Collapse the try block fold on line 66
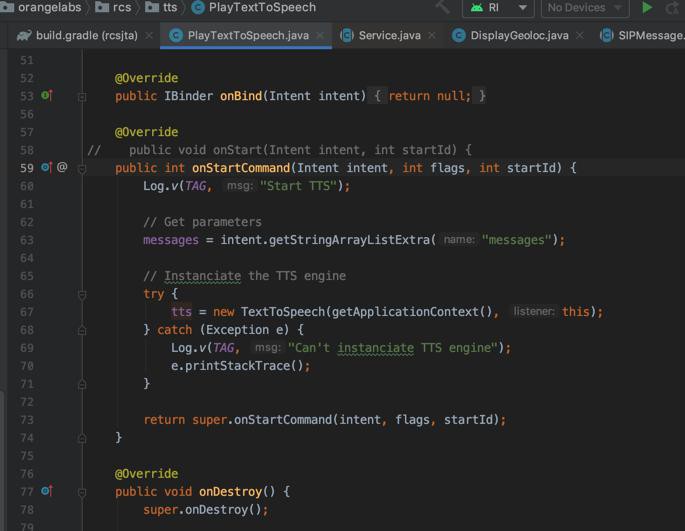685x531 pixels. pos(82,295)
